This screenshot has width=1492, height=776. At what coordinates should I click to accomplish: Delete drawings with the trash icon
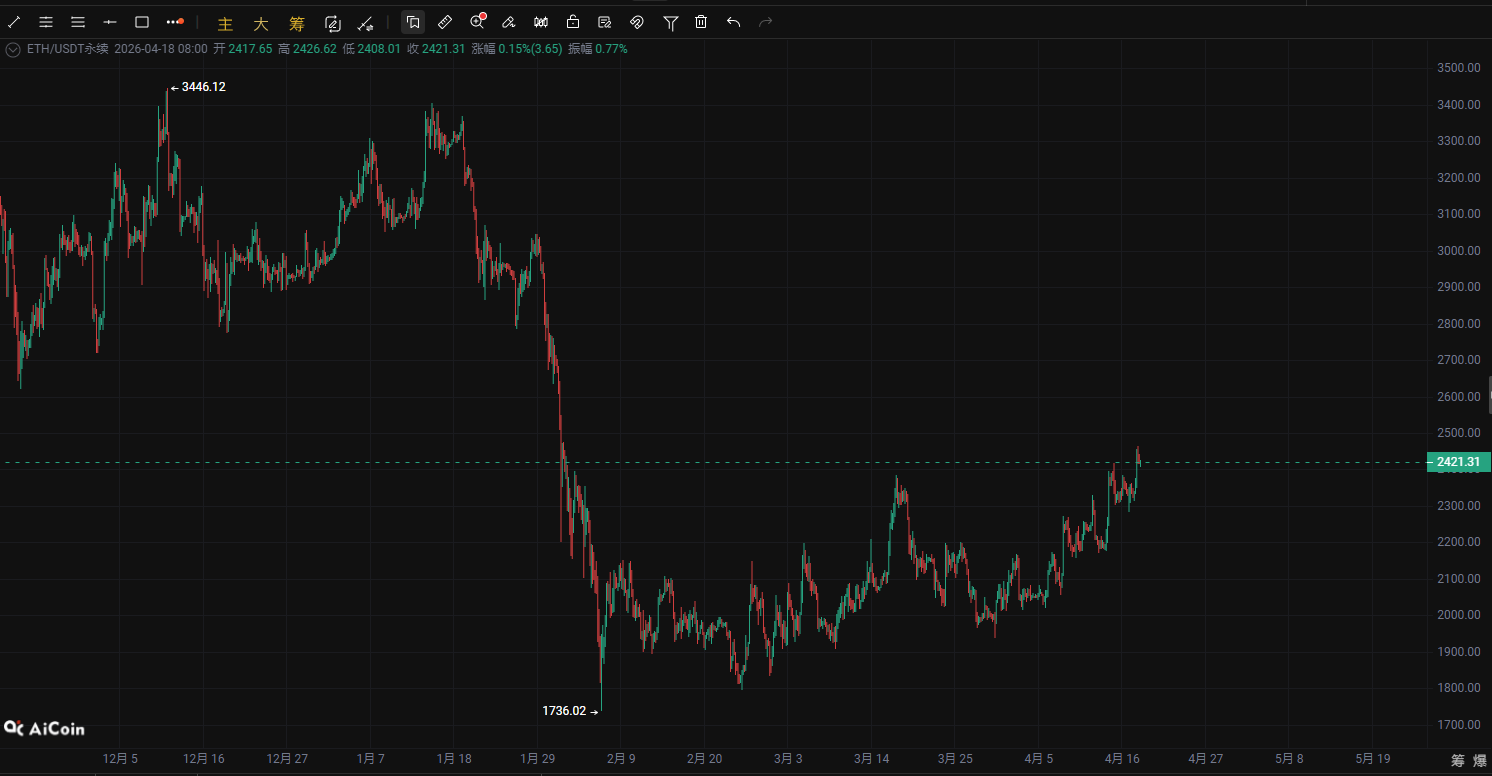tap(702, 22)
